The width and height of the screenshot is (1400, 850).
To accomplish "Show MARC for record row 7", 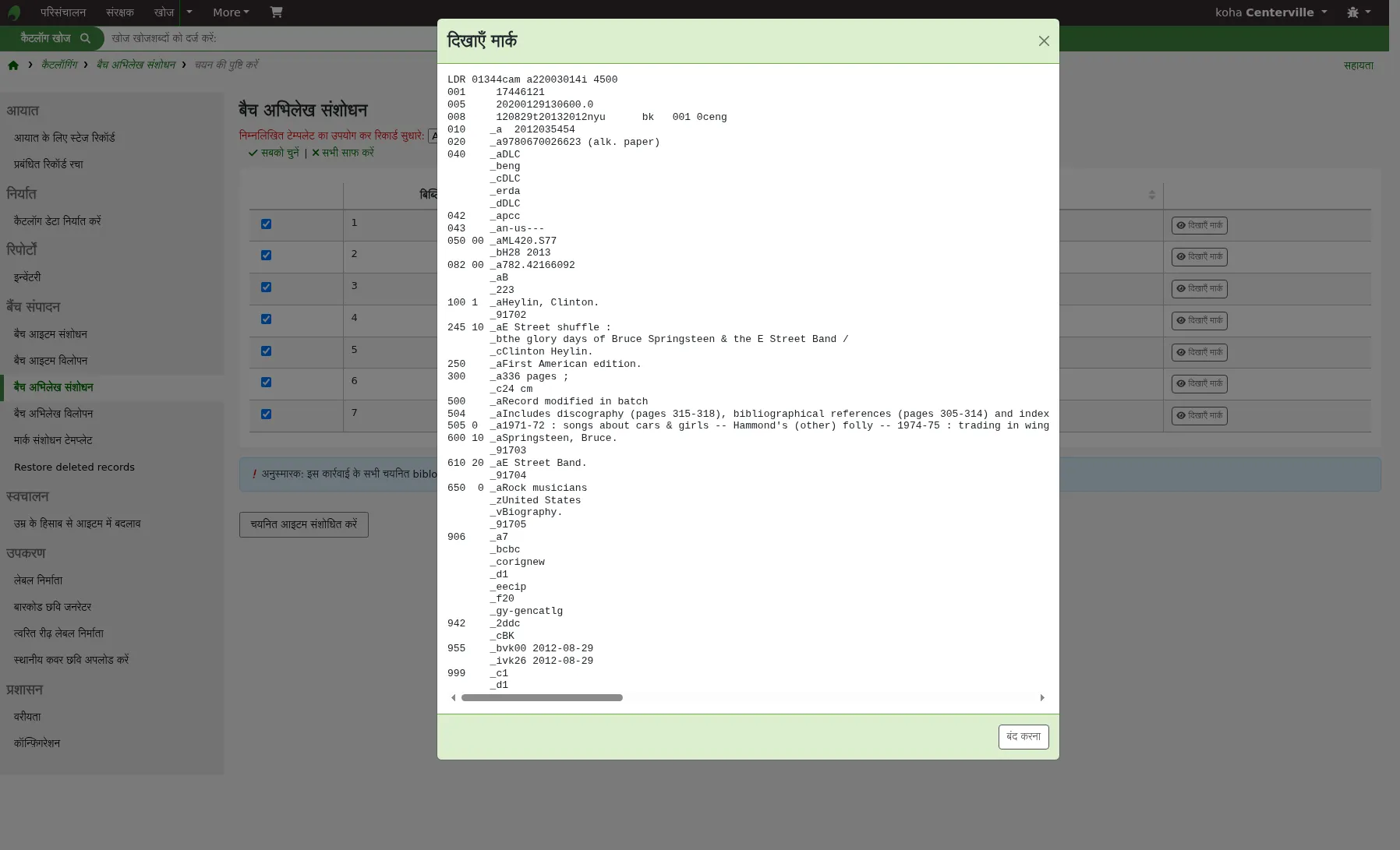I will (x=1199, y=416).
